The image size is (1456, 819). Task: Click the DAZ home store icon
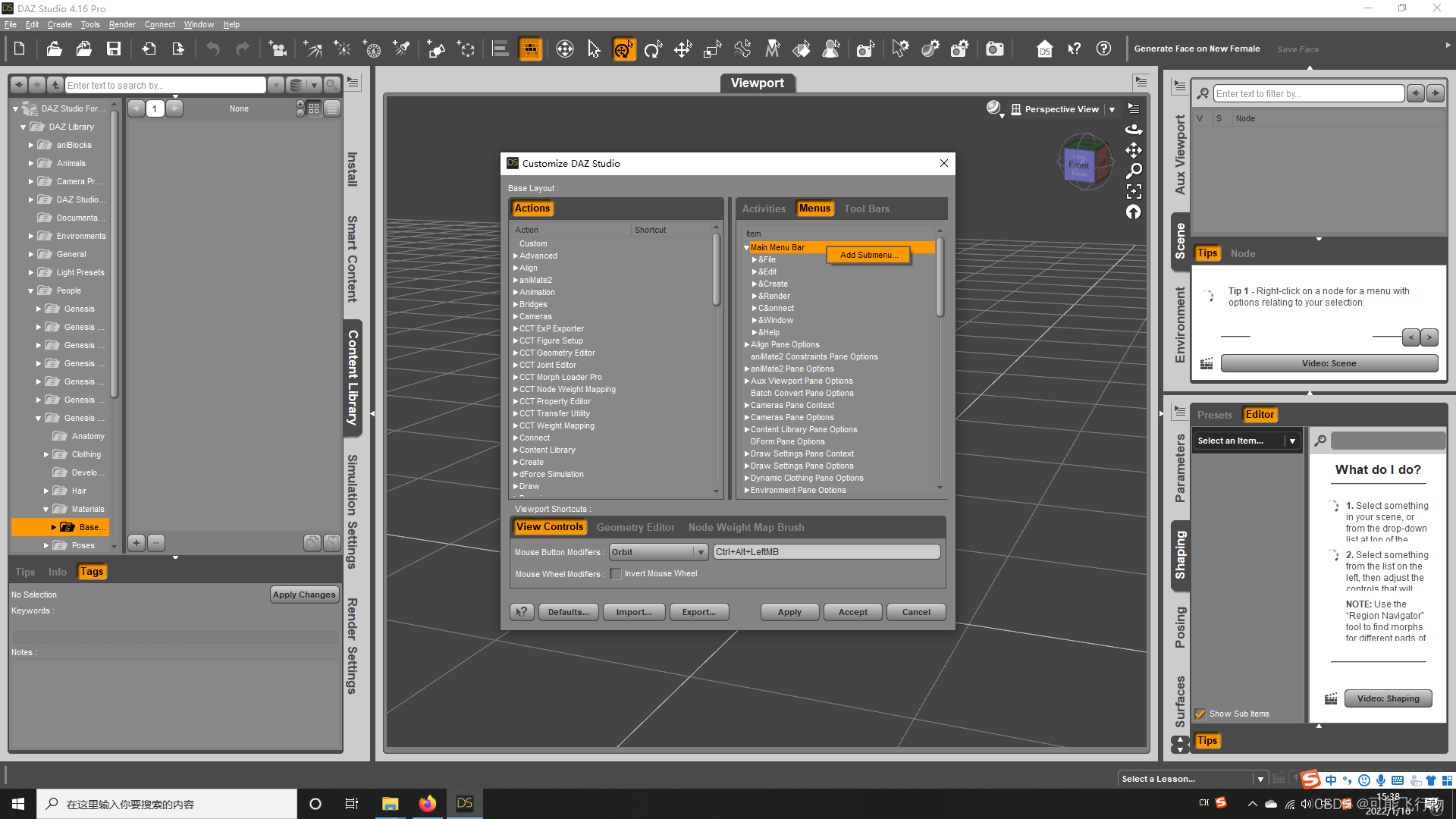click(x=1045, y=49)
